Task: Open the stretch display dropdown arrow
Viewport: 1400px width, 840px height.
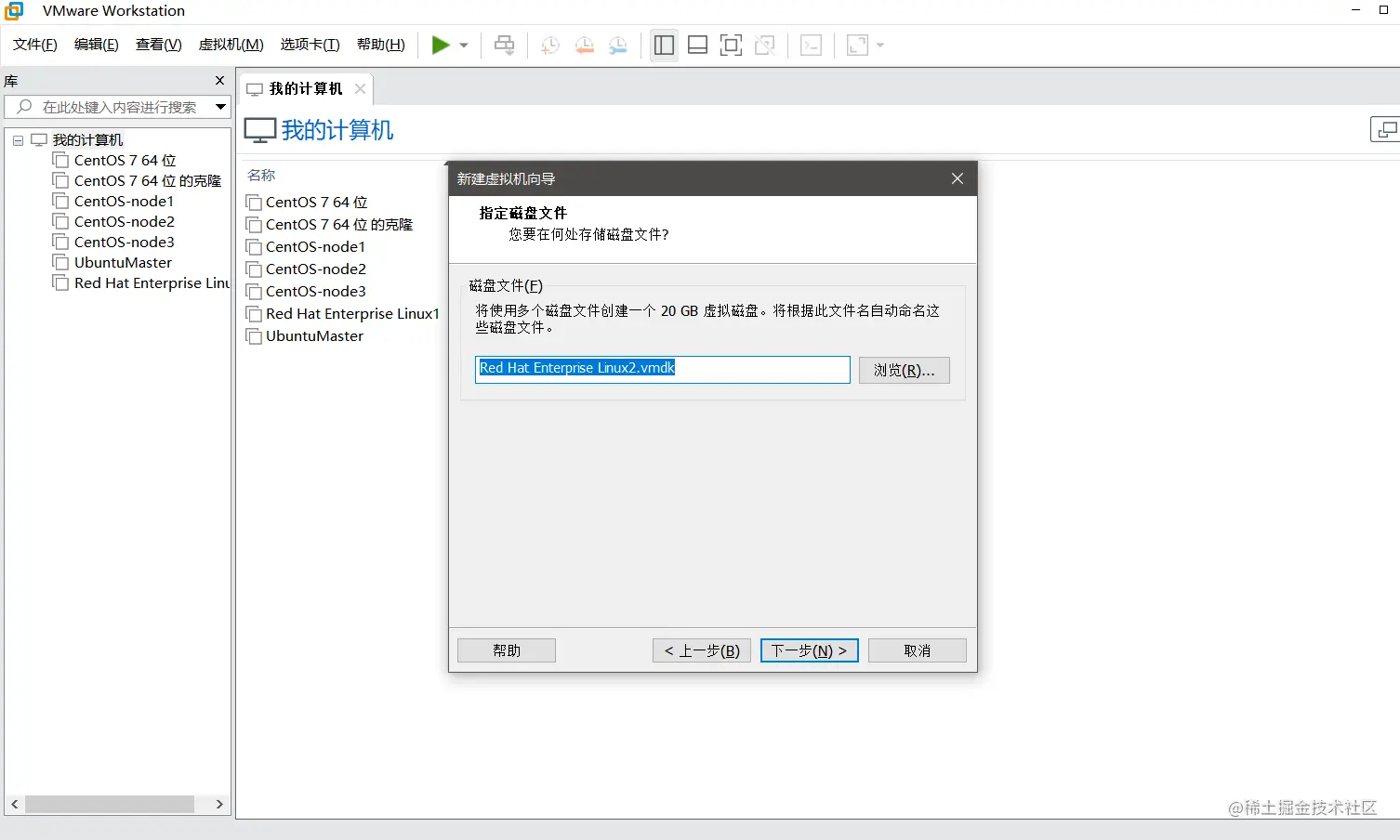Action: [x=880, y=45]
